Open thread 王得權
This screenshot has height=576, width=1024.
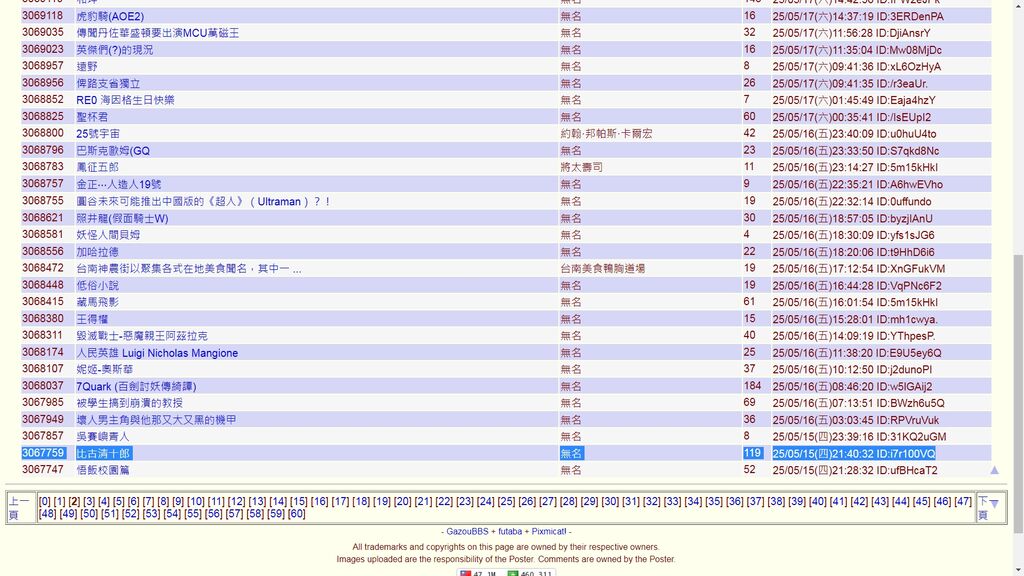point(92,319)
